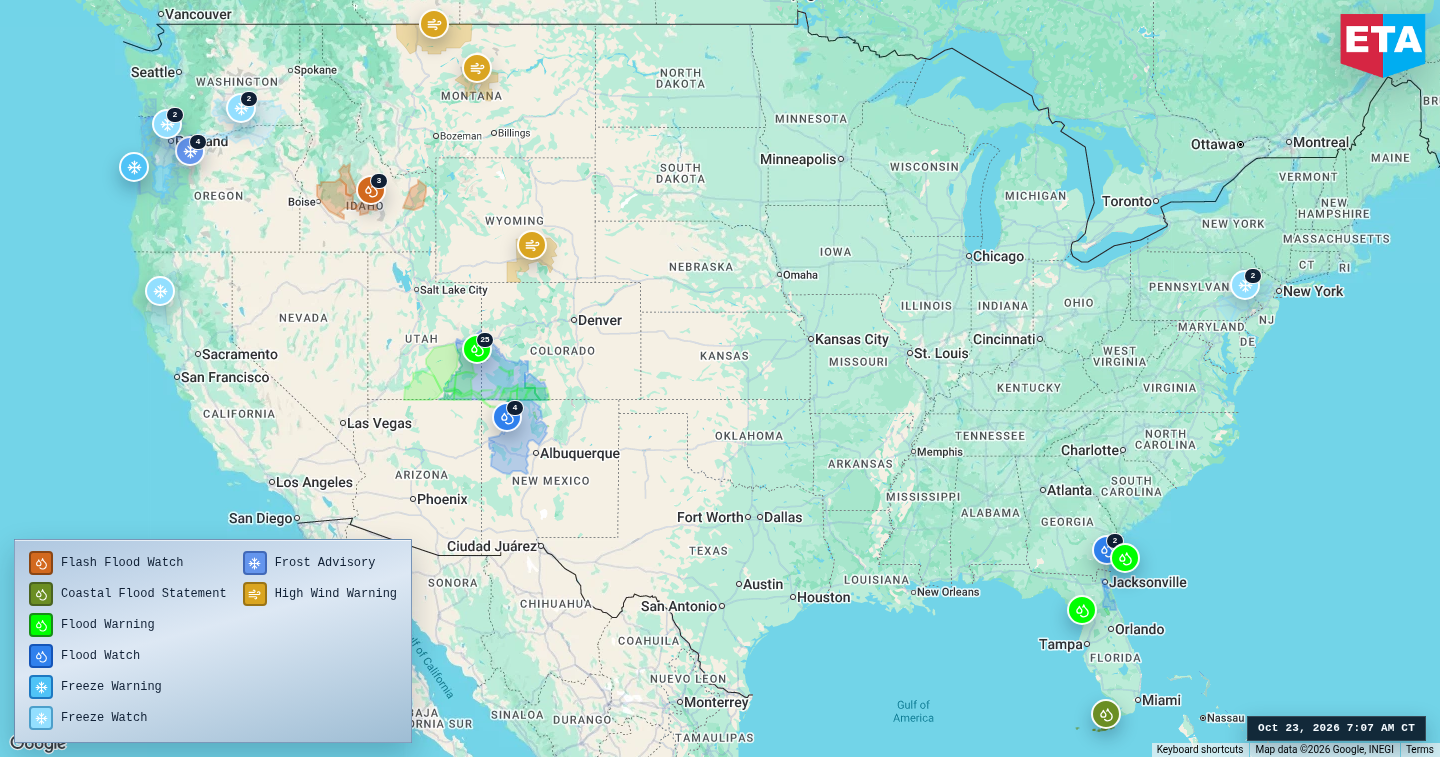Open Keyboard shortcuts
This screenshot has width=1440, height=757.
[1200, 750]
